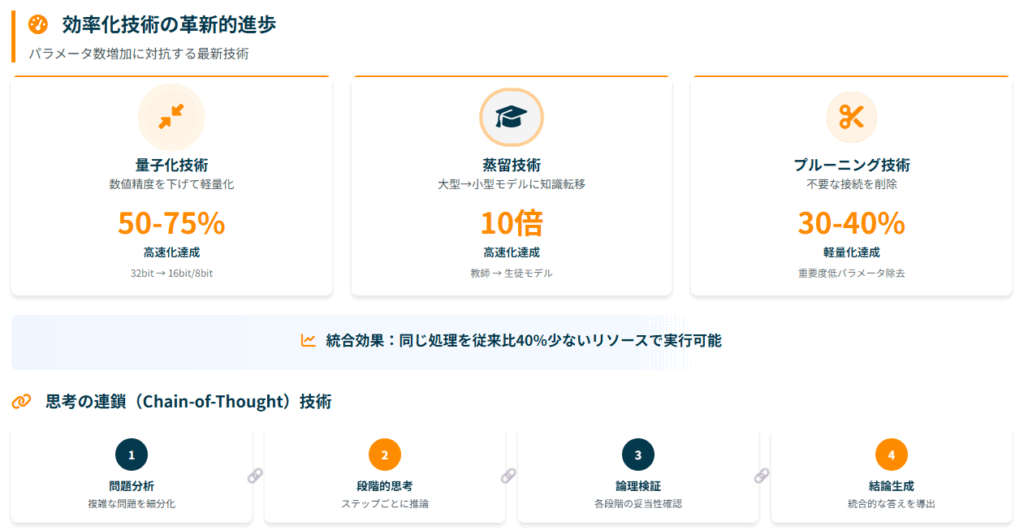Screen dimensions: 1024x530
Task: Click the text ステップごとに推論
Action: [x=385, y=504]
